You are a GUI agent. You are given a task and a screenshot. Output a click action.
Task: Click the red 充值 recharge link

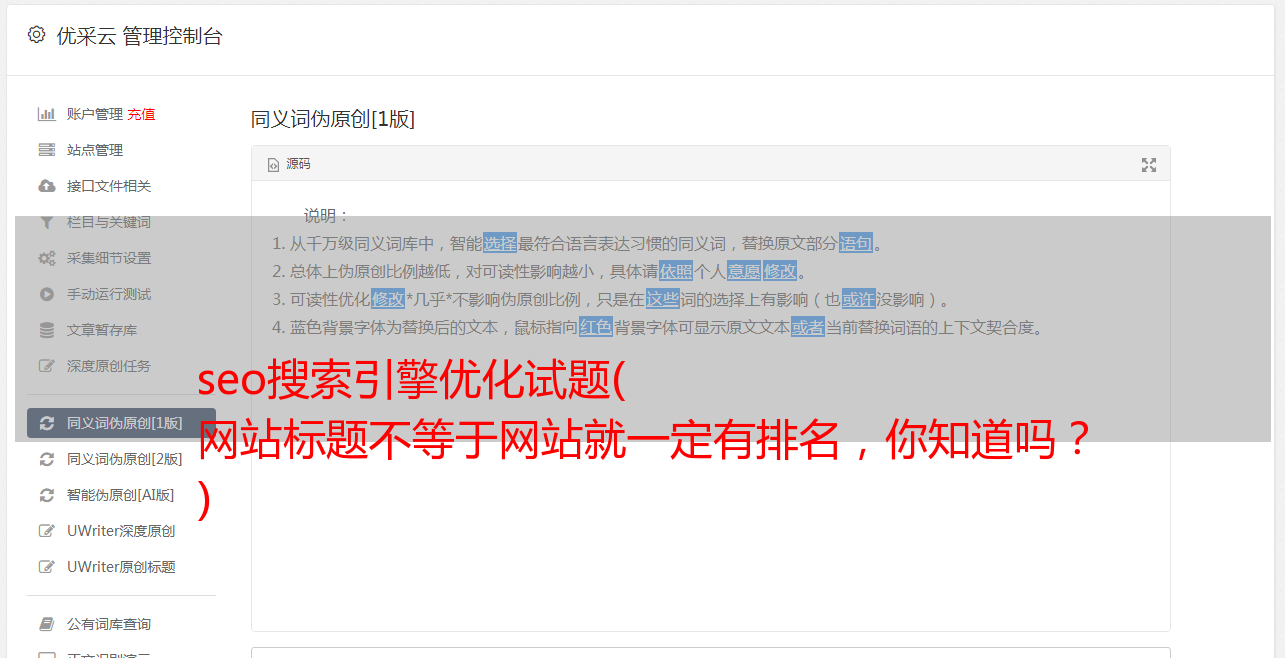(141, 114)
